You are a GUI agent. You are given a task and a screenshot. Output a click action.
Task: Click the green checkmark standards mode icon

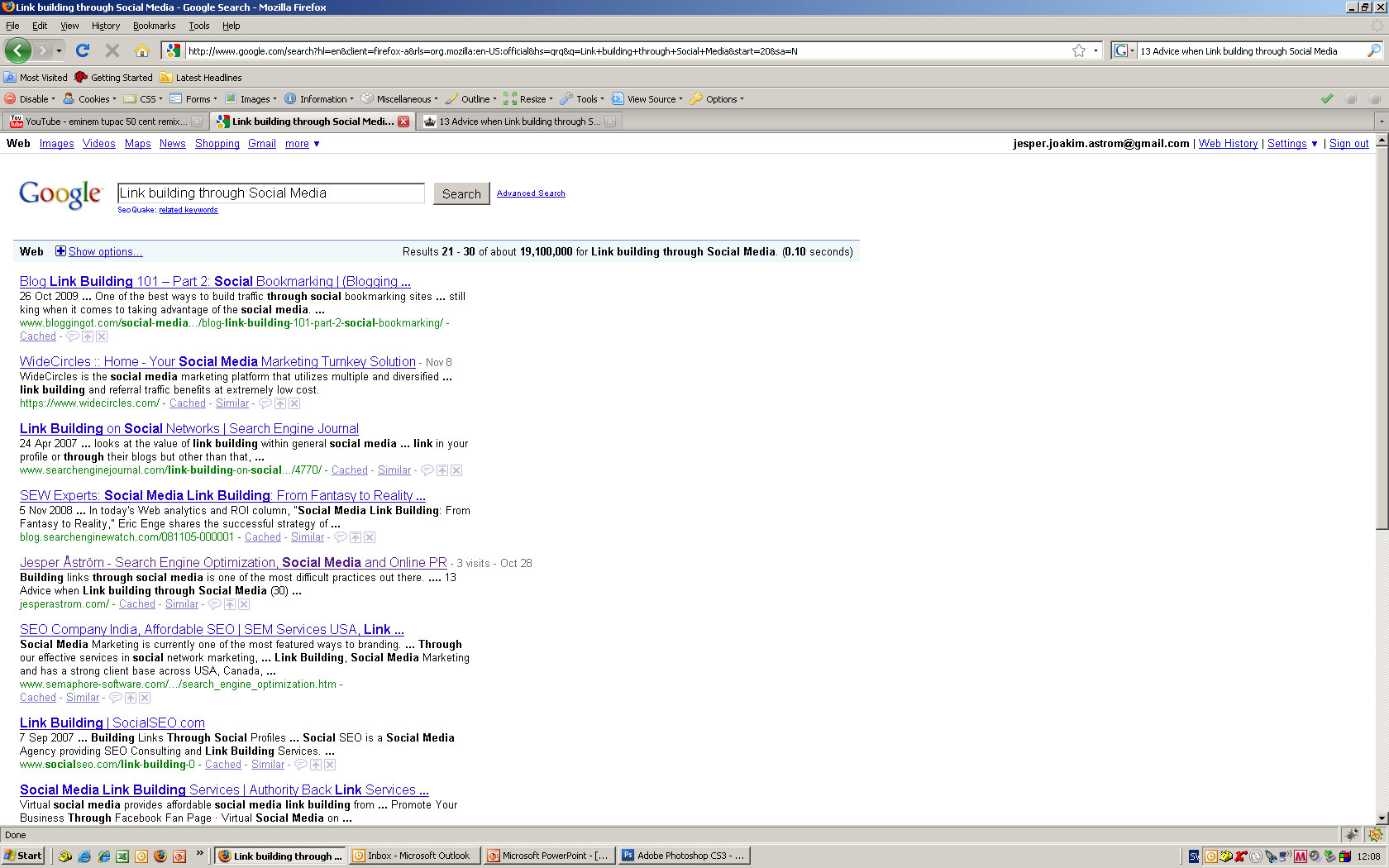click(1327, 99)
